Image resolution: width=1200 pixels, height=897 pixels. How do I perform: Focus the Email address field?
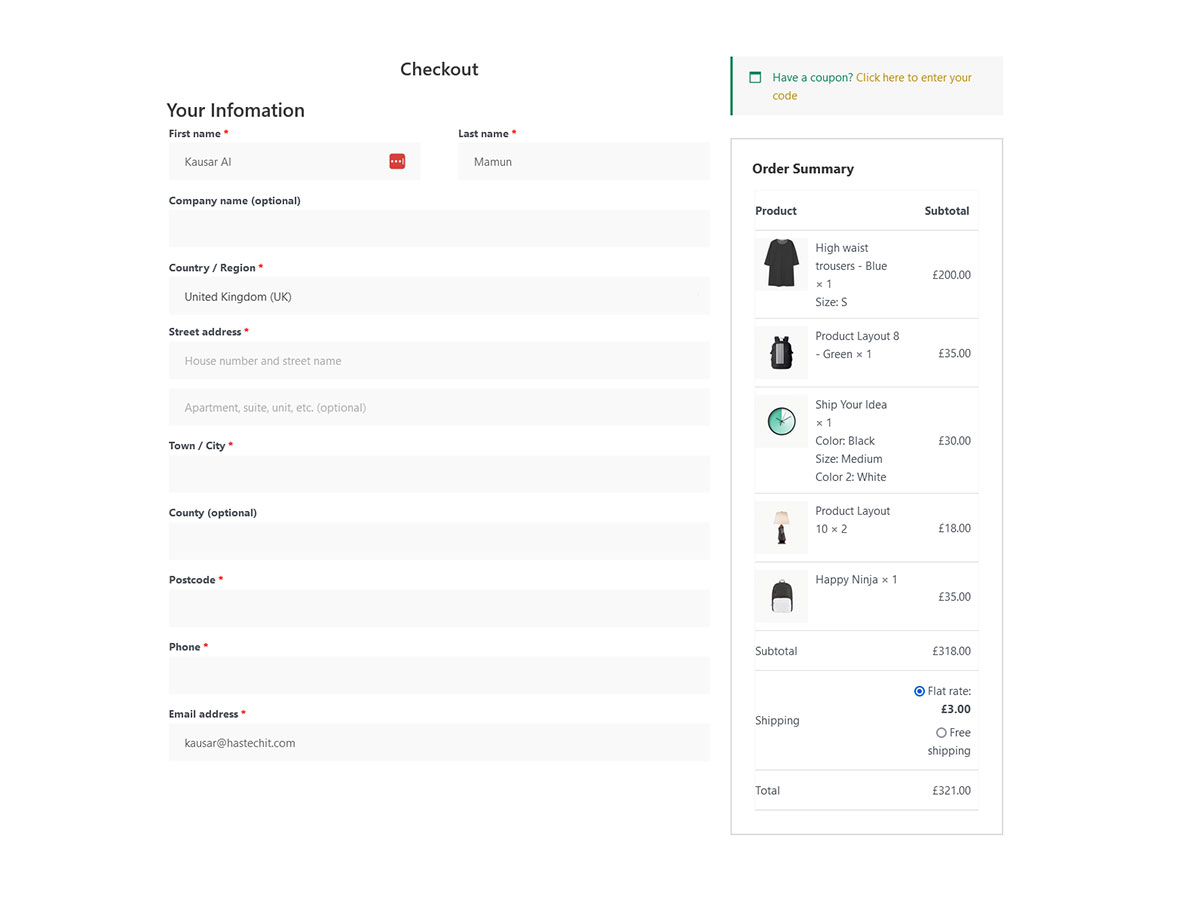click(x=439, y=742)
